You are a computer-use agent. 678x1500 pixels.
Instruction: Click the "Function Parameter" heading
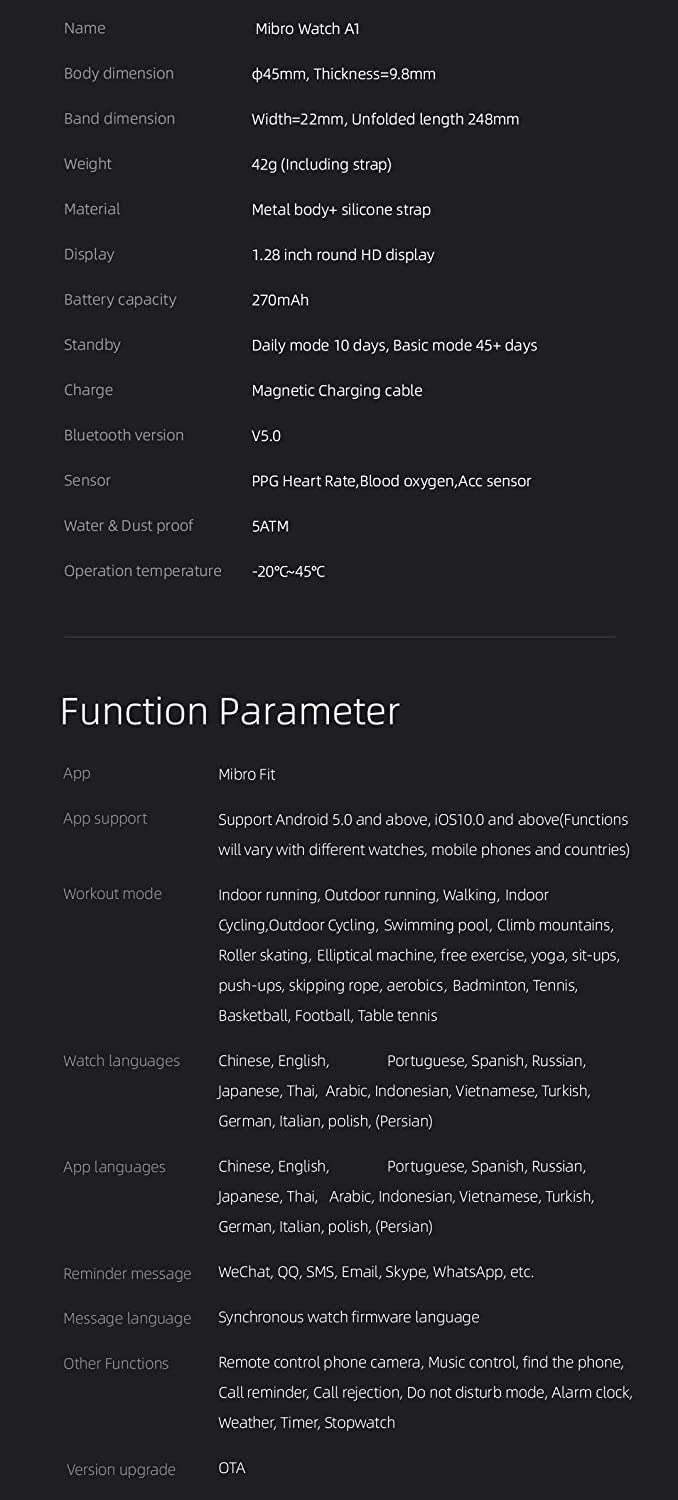(230, 711)
